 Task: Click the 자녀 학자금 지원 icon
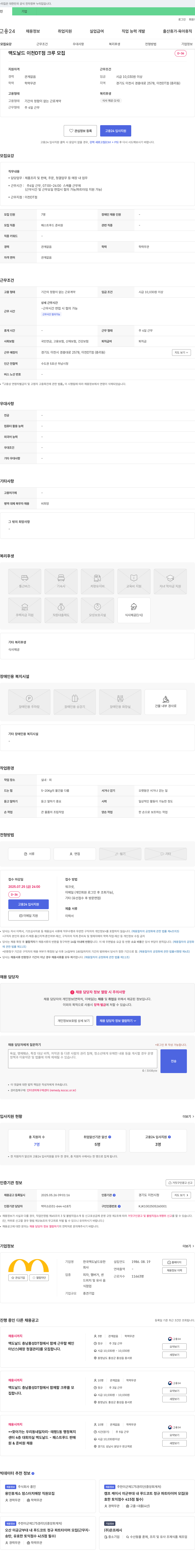click(x=170, y=581)
